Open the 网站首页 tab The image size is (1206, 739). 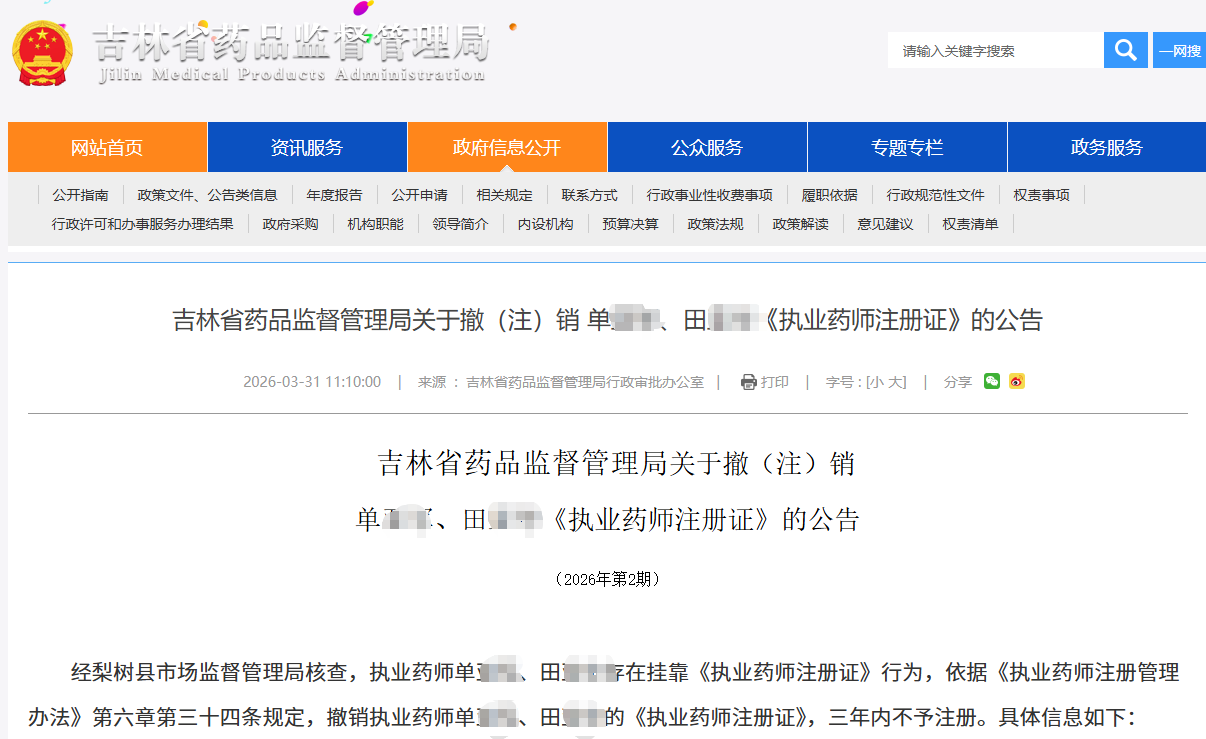coord(107,147)
